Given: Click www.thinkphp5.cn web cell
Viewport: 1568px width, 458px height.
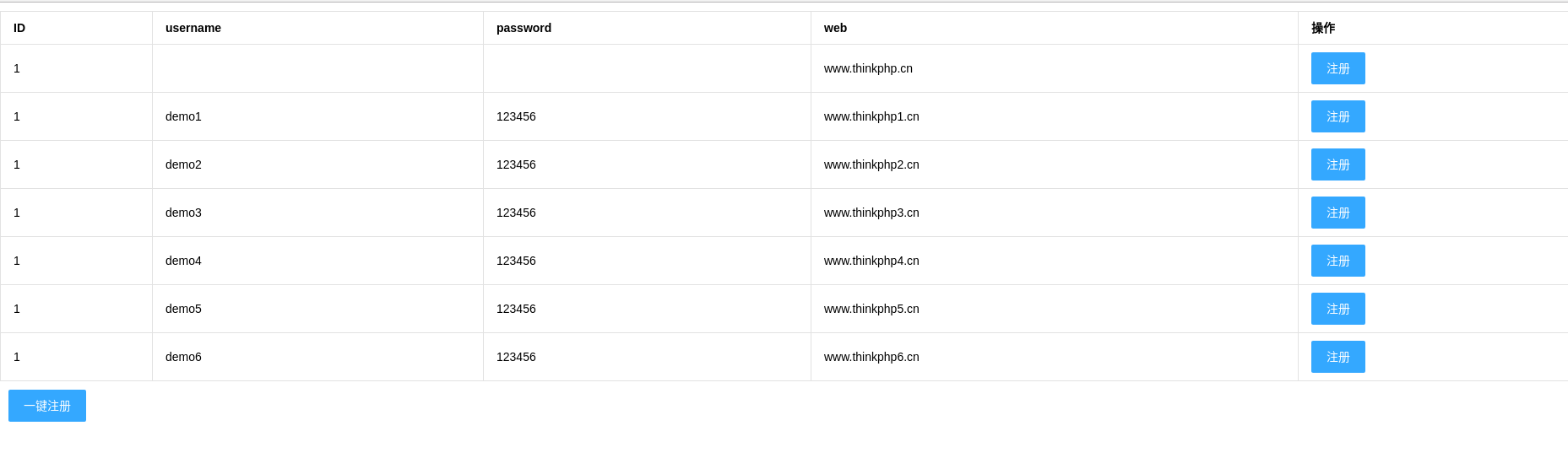Looking at the screenshot, I should click(1055, 309).
